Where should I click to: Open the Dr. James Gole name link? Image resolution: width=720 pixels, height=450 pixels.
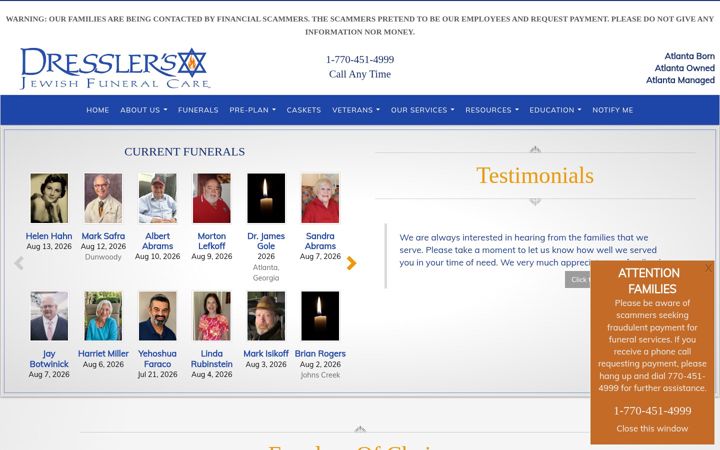click(266, 241)
